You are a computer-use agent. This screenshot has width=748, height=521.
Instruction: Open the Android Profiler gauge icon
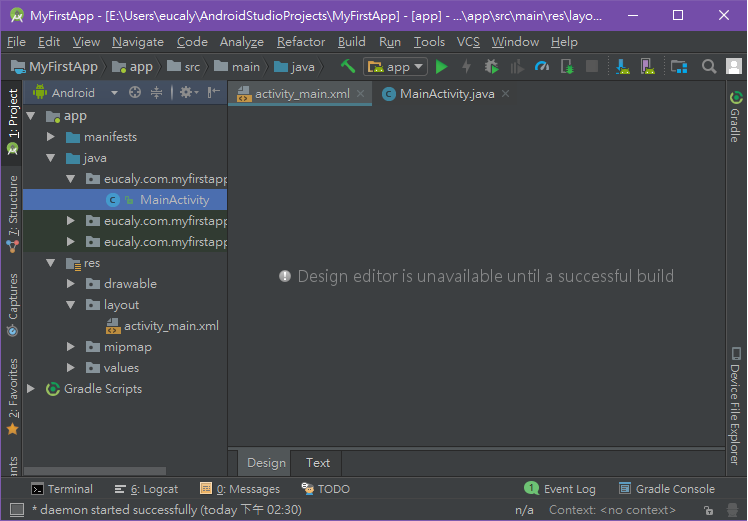(542, 66)
